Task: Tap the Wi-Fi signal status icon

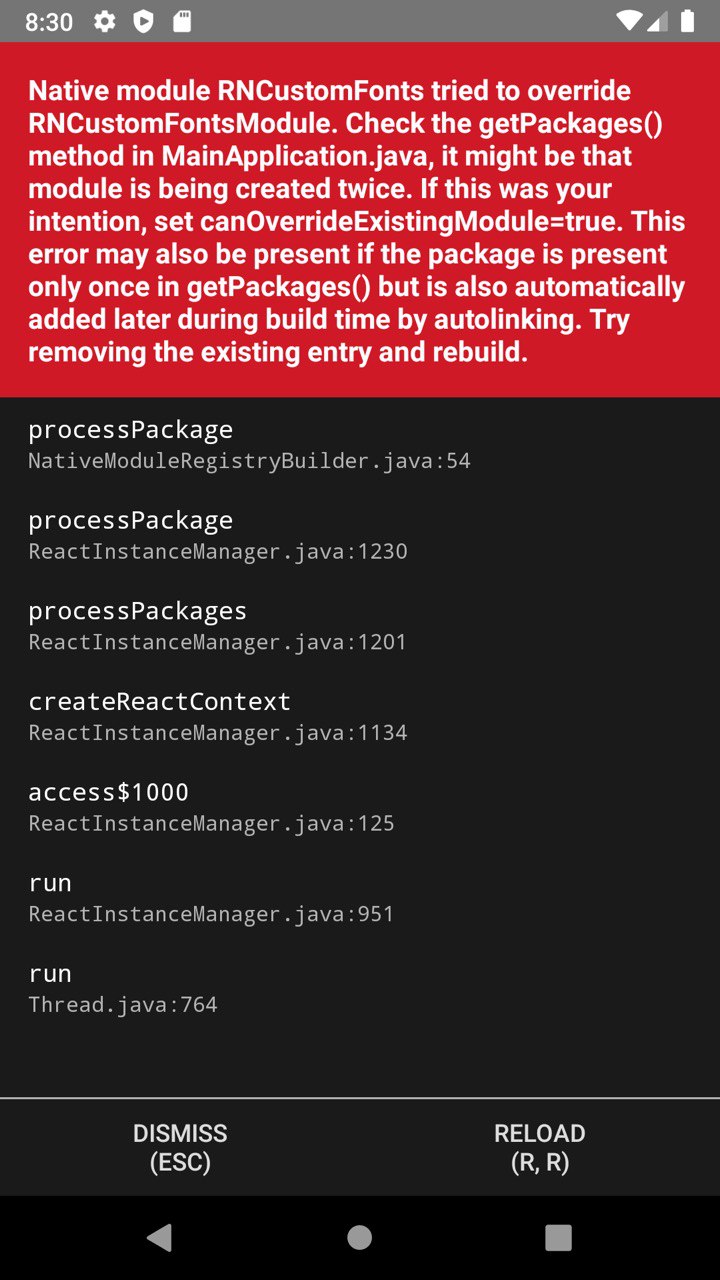Action: [x=630, y=21]
